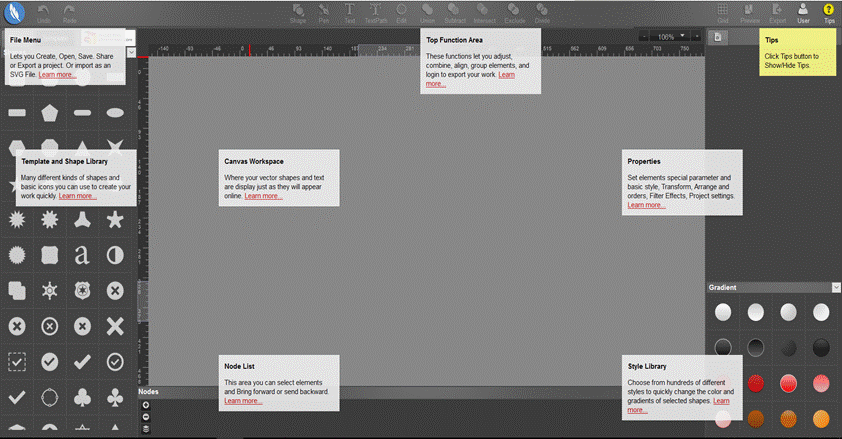Toggle the Grid display
The width and height of the screenshot is (842, 439).
tap(723, 14)
